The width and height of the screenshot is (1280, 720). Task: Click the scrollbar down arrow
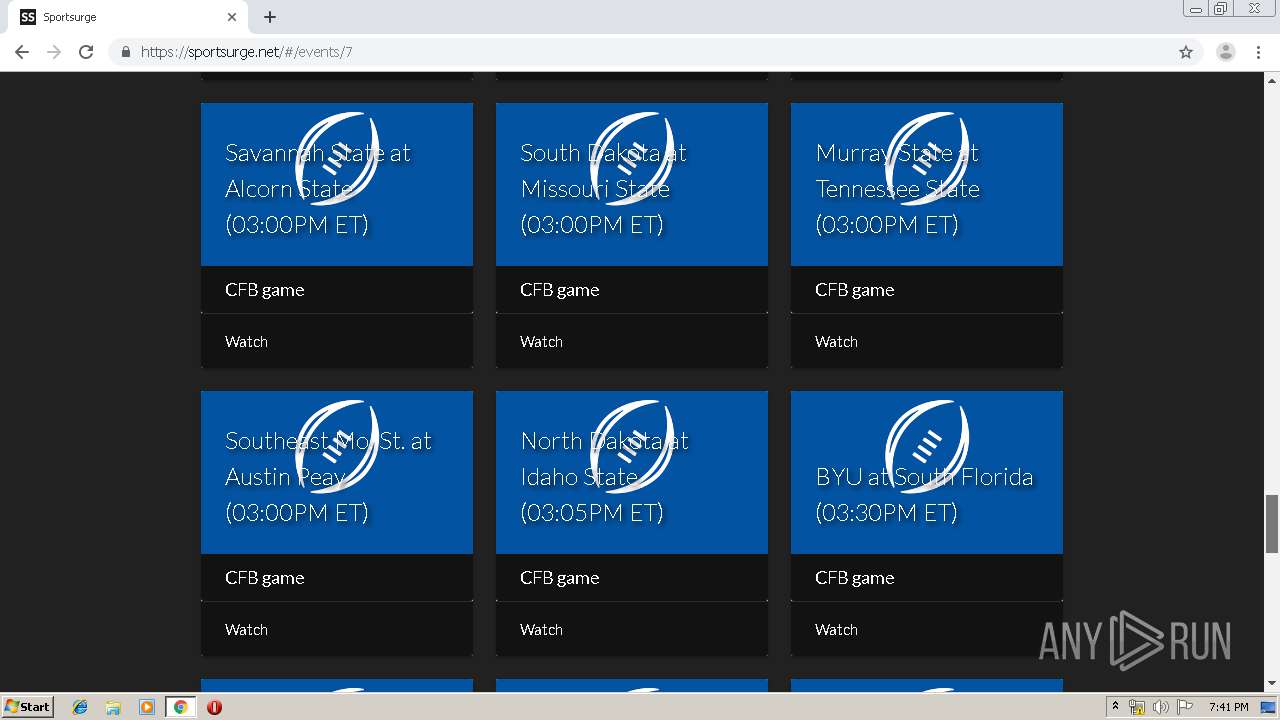[1272, 683]
